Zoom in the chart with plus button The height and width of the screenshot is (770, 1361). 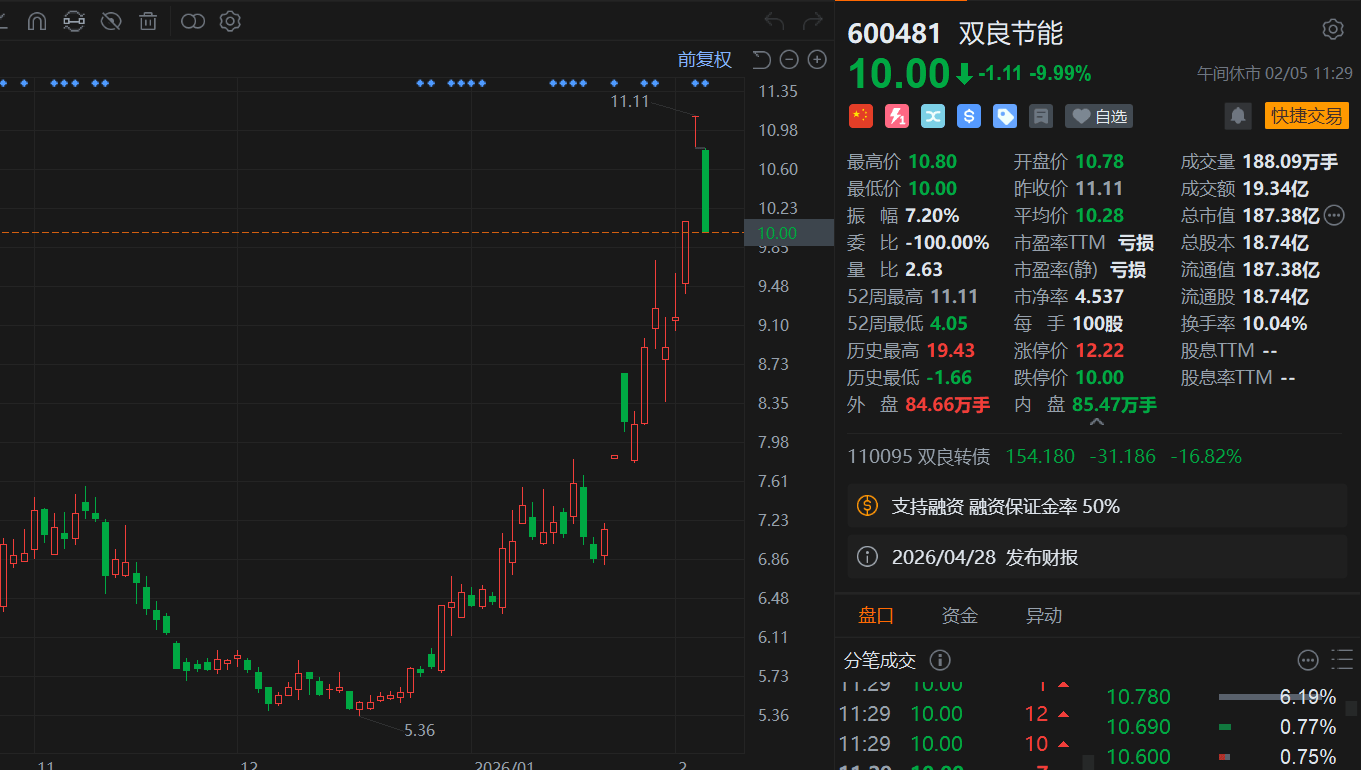(x=817, y=60)
